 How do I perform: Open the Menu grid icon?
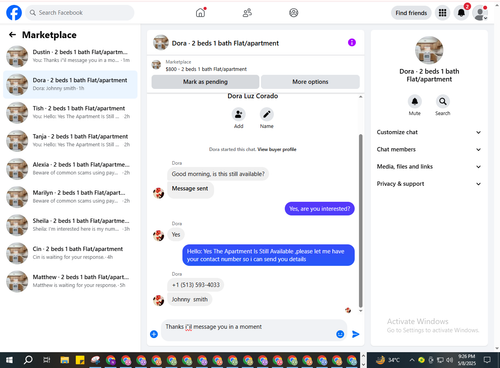coord(442,13)
